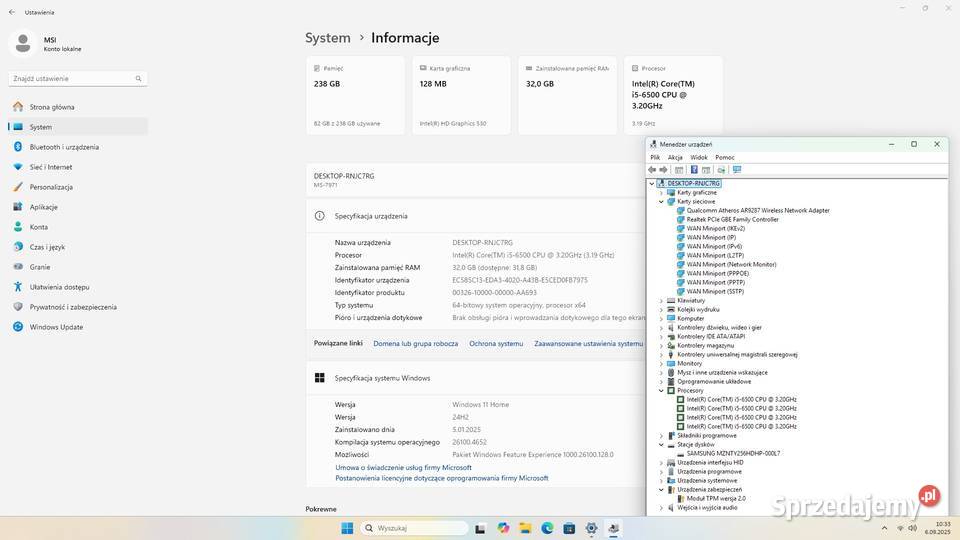Image resolution: width=960 pixels, height=540 pixels.
Task: Launch Microsoft Edge from the taskbar
Action: click(547, 528)
